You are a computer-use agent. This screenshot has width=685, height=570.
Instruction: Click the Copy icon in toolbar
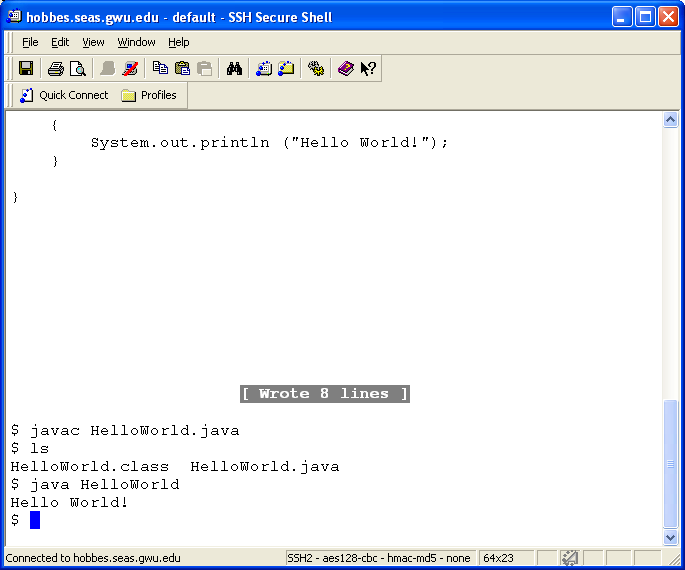(160, 68)
